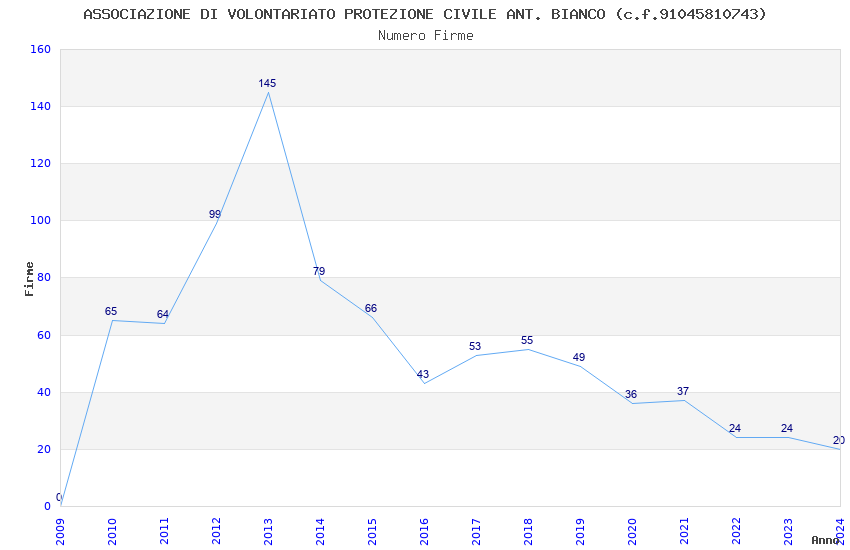The width and height of the screenshot is (850, 550).
Task: Select the data label 99 for 2012
Action: [x=215, y=215]
